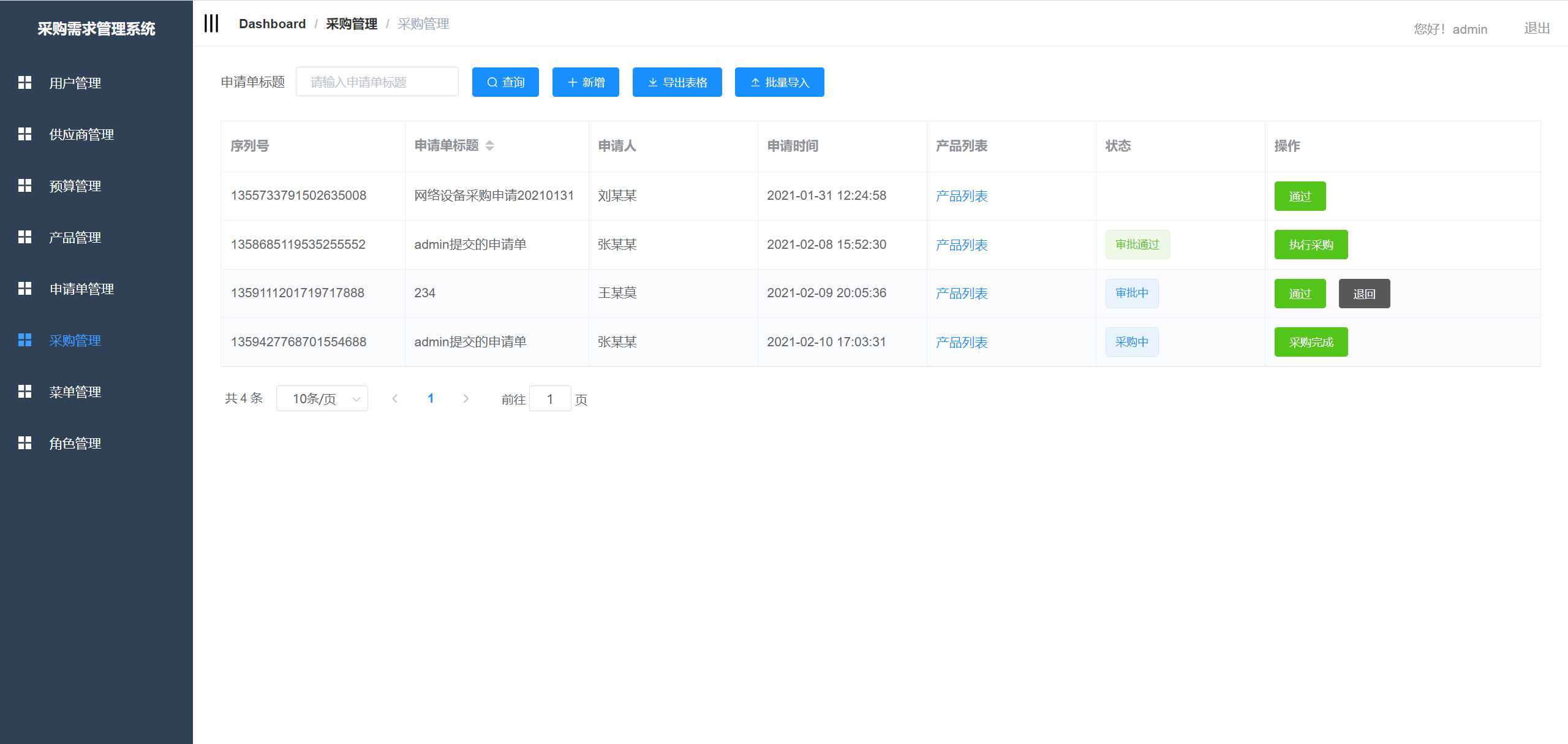Open 产品列表 for the 2021-02-08 row

(x=962, y=245)
